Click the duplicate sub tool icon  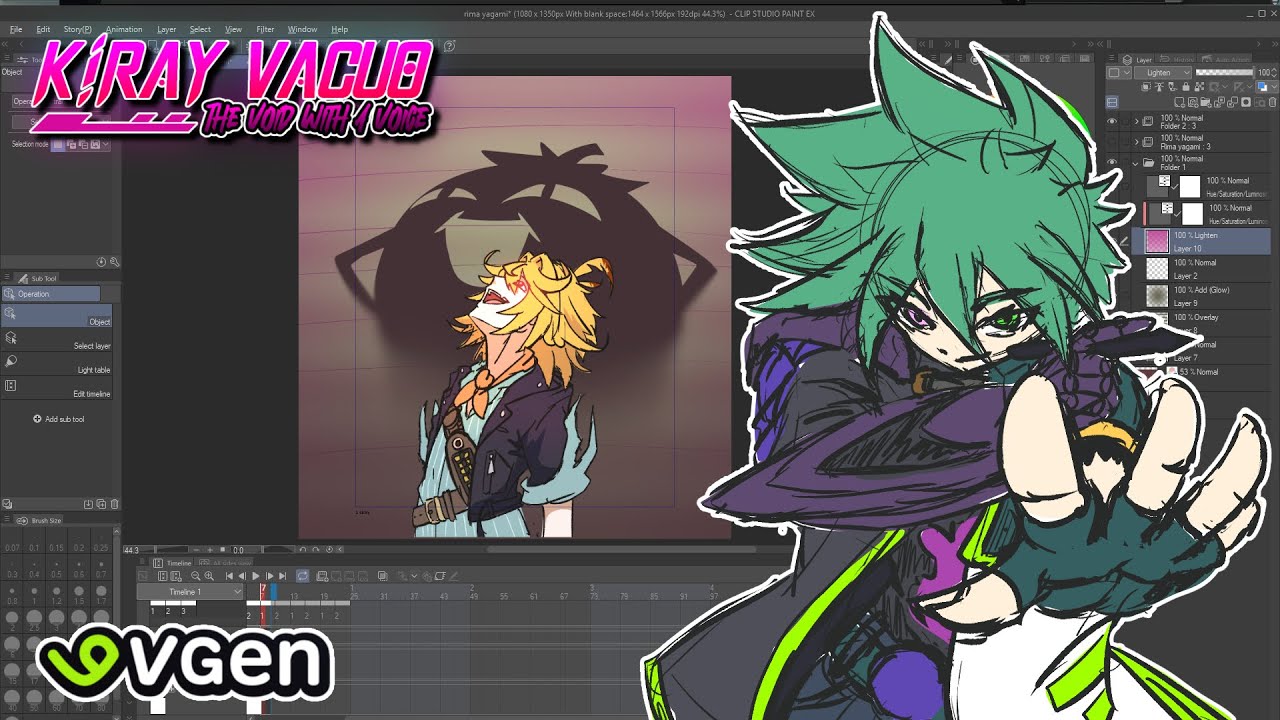[101, 504]
